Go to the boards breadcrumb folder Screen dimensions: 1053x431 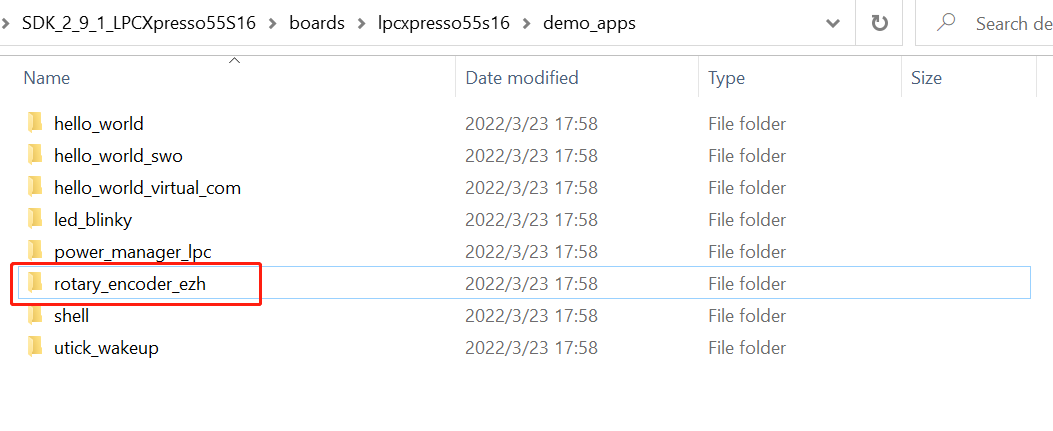click(x=317, y=23)
